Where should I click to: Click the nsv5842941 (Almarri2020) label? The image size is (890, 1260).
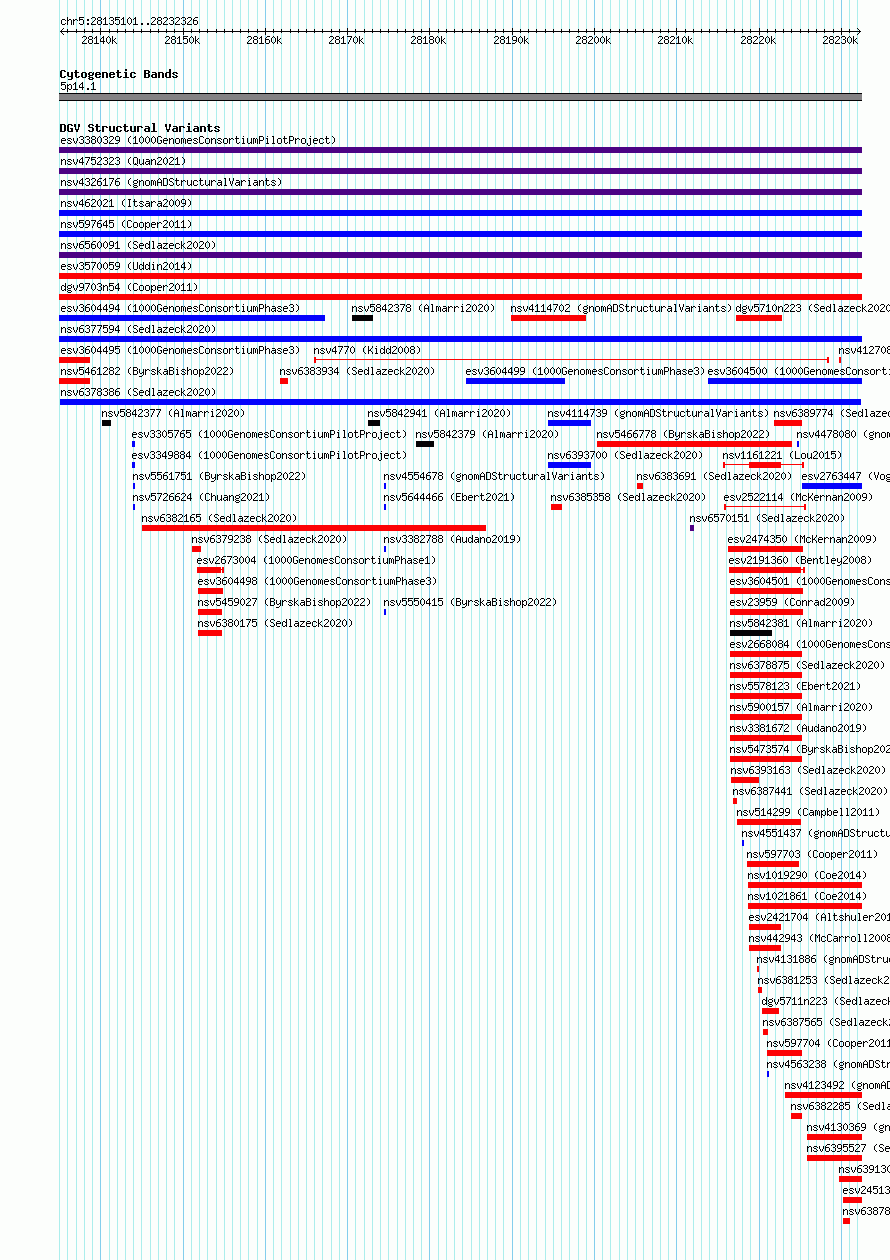[x=440, y=413]
